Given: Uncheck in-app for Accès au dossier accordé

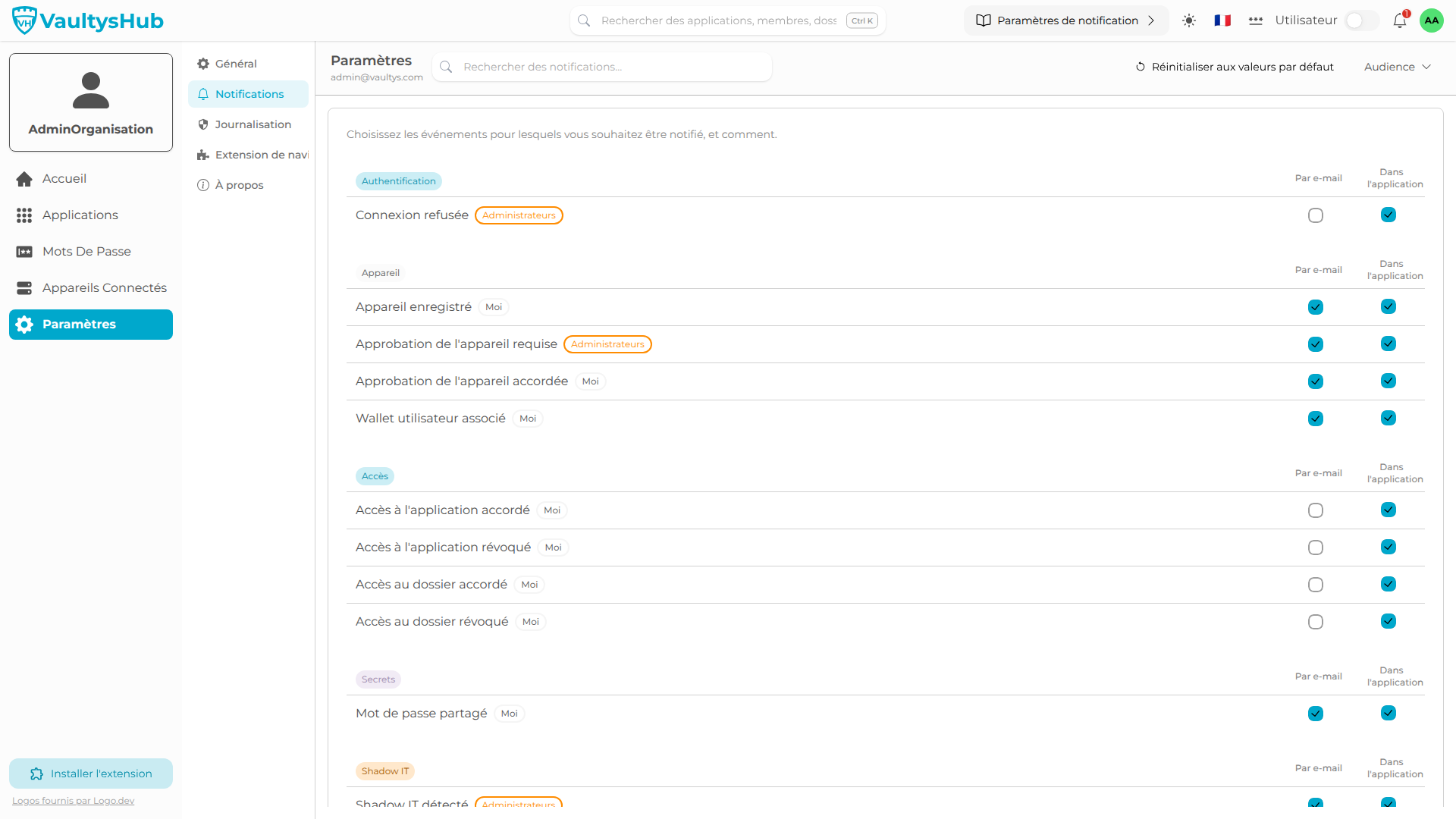Looking at the screenshot, I should click(x=1389, y=584).
